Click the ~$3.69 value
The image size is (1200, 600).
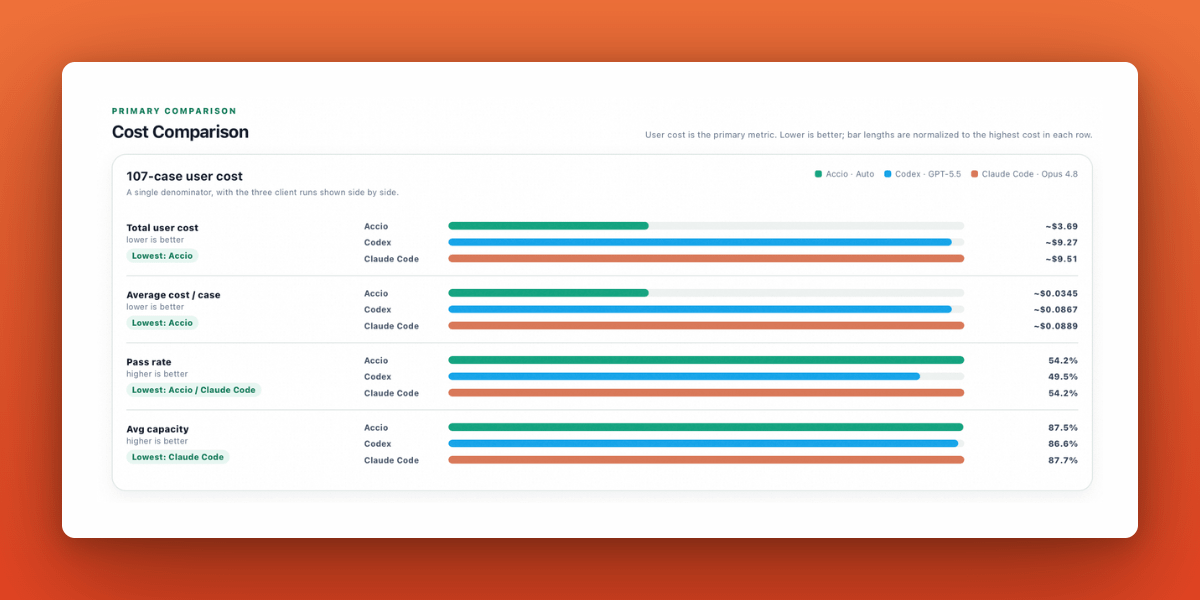pyautogui.click(x=1061, y=226)
